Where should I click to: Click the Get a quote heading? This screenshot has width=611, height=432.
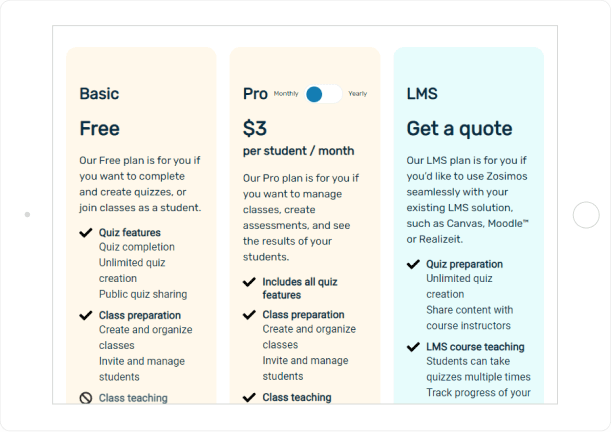tap(459, 129)
